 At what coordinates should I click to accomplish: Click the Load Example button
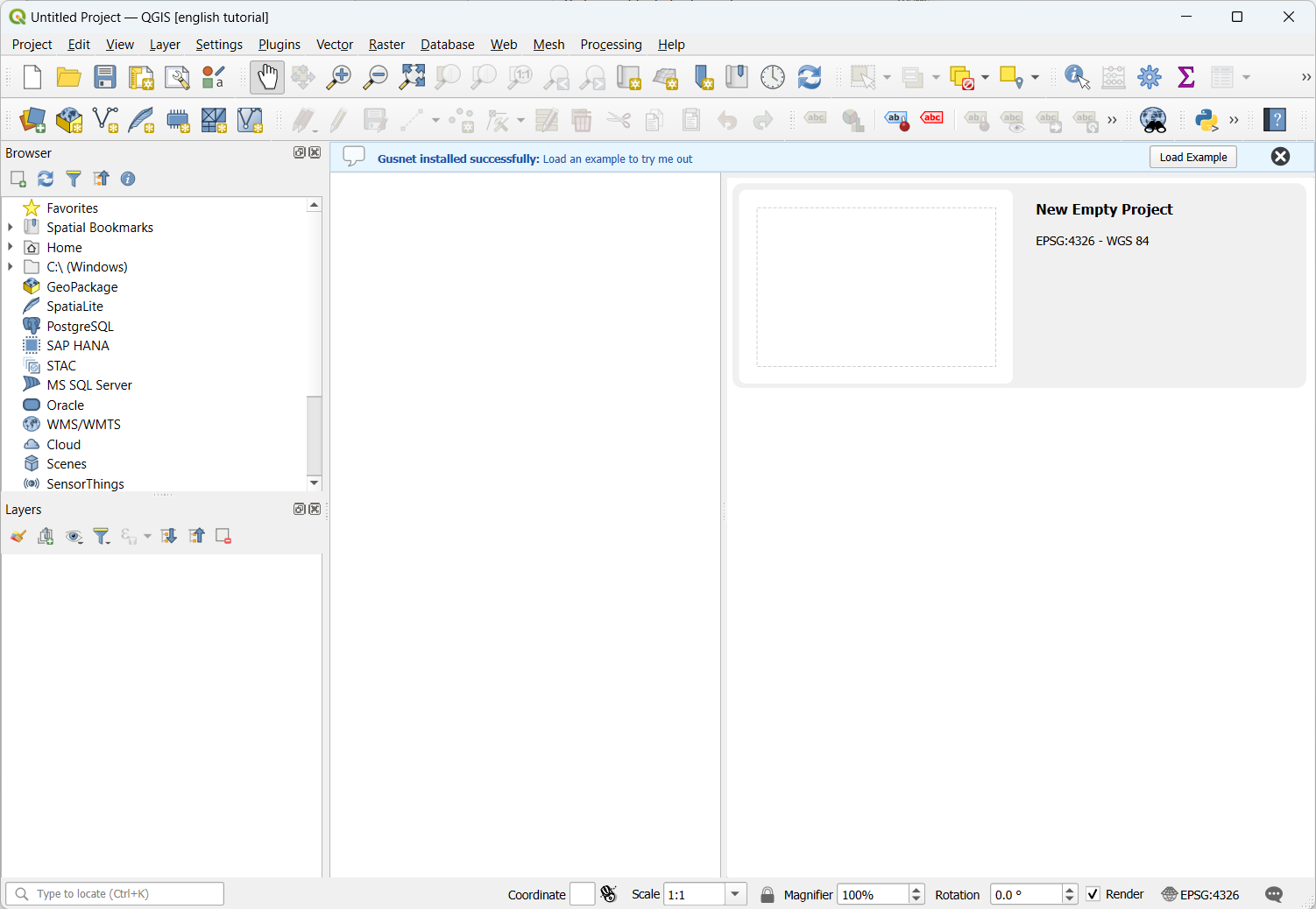(1192, 158)
